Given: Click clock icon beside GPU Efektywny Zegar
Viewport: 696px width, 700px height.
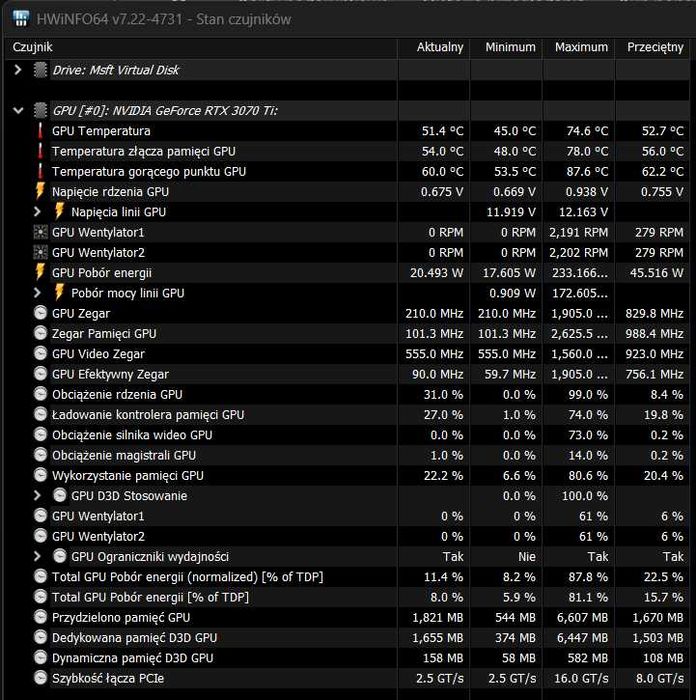Looking at the screenshot, I should tap(40, 374).
